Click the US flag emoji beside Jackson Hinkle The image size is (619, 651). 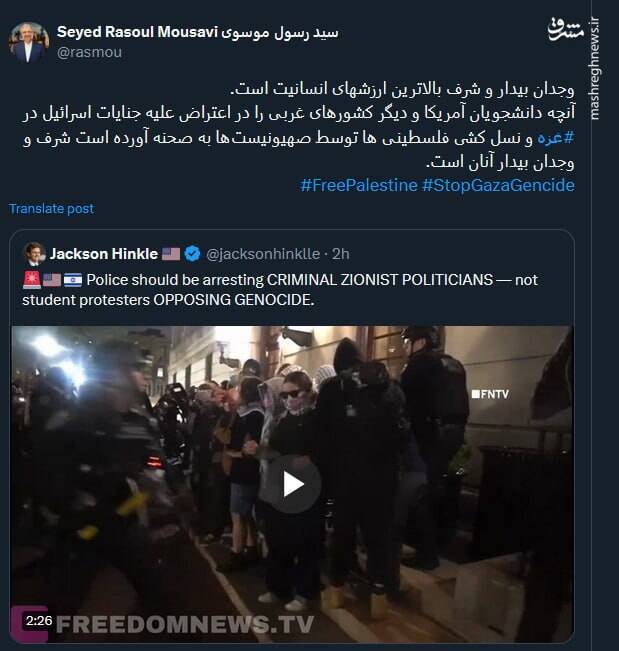171,254
